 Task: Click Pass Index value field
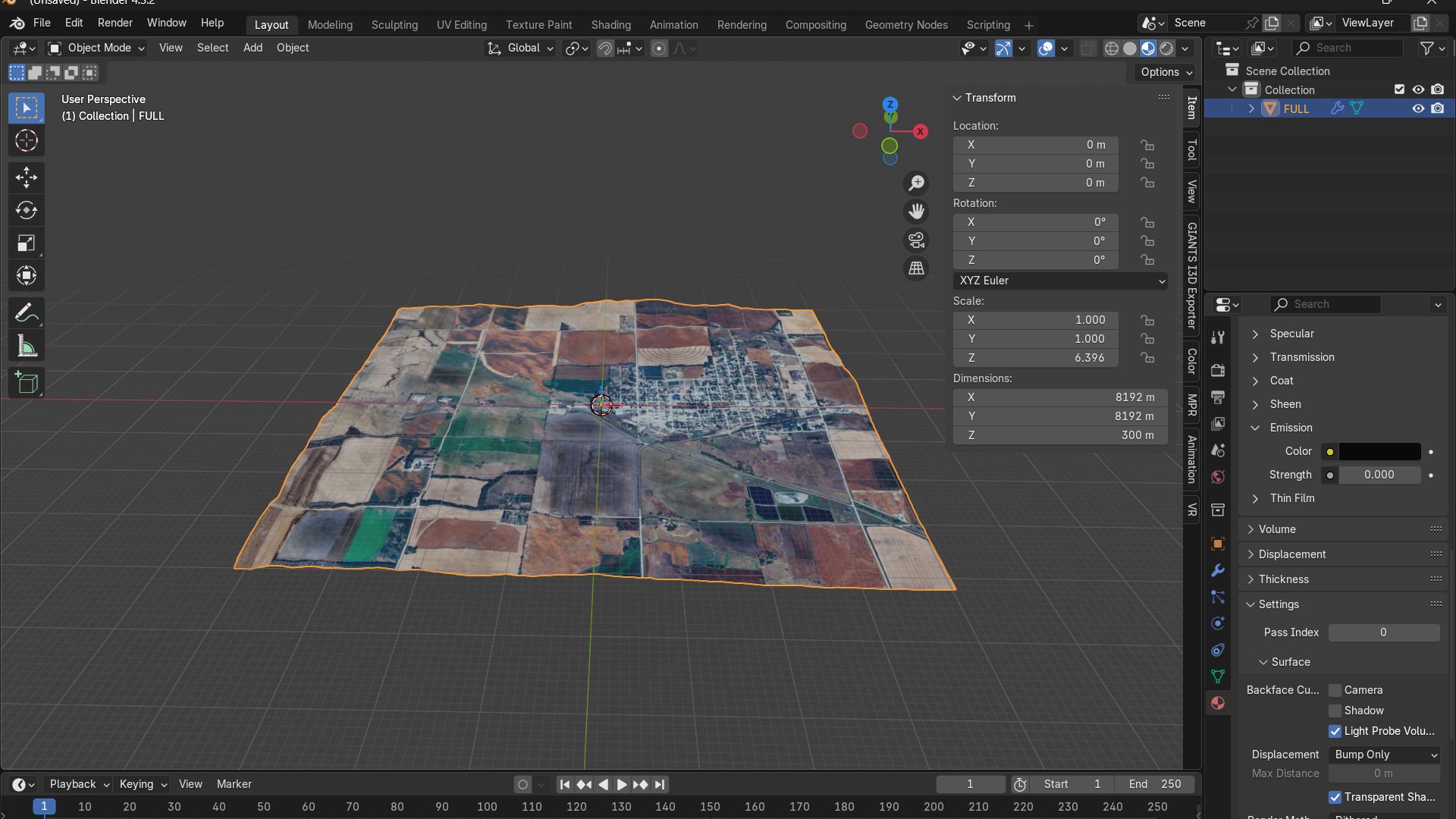(1384, 632)
